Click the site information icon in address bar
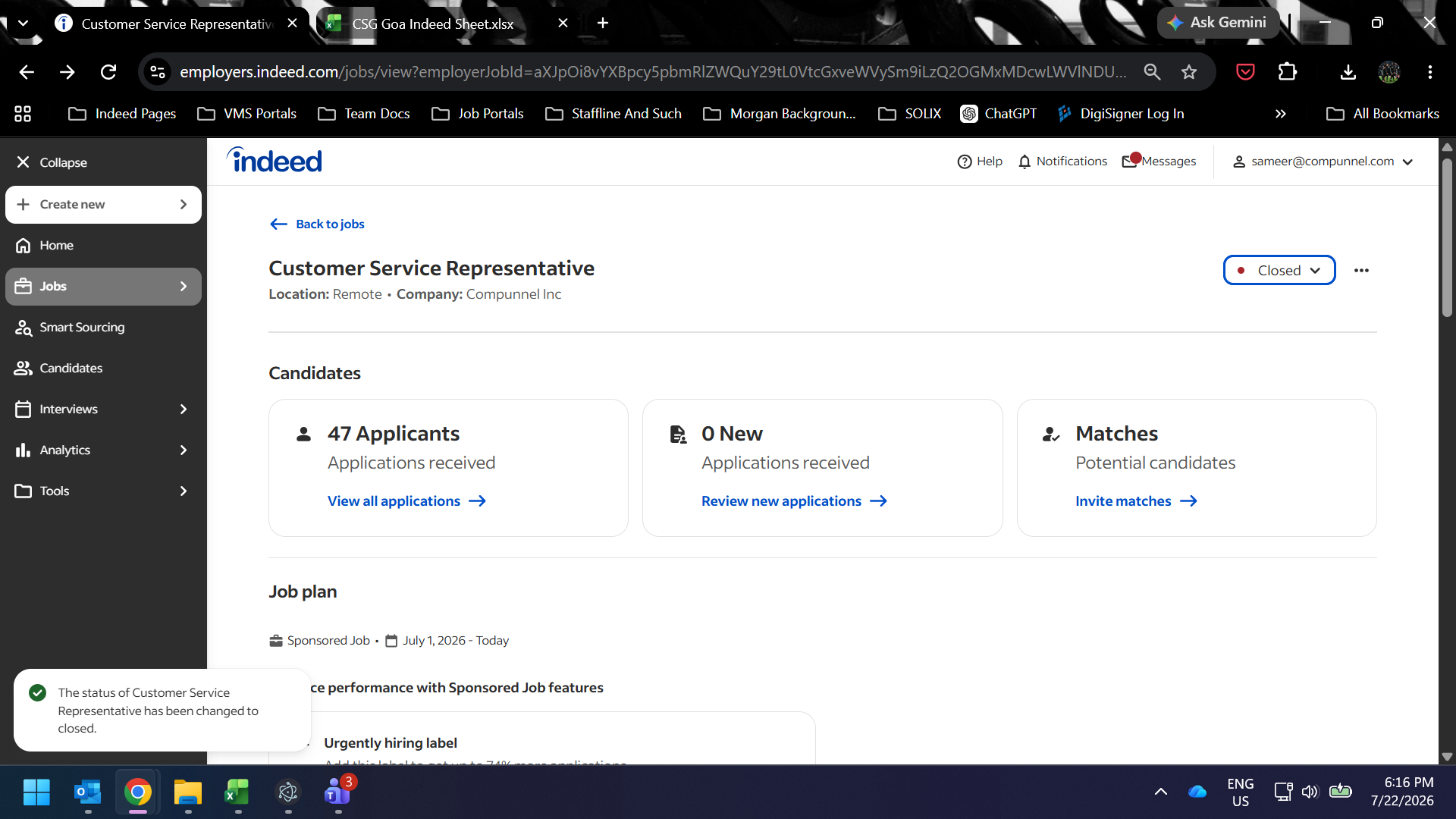This screenshot has width=1456, height=819. click(x=158, y=72)
